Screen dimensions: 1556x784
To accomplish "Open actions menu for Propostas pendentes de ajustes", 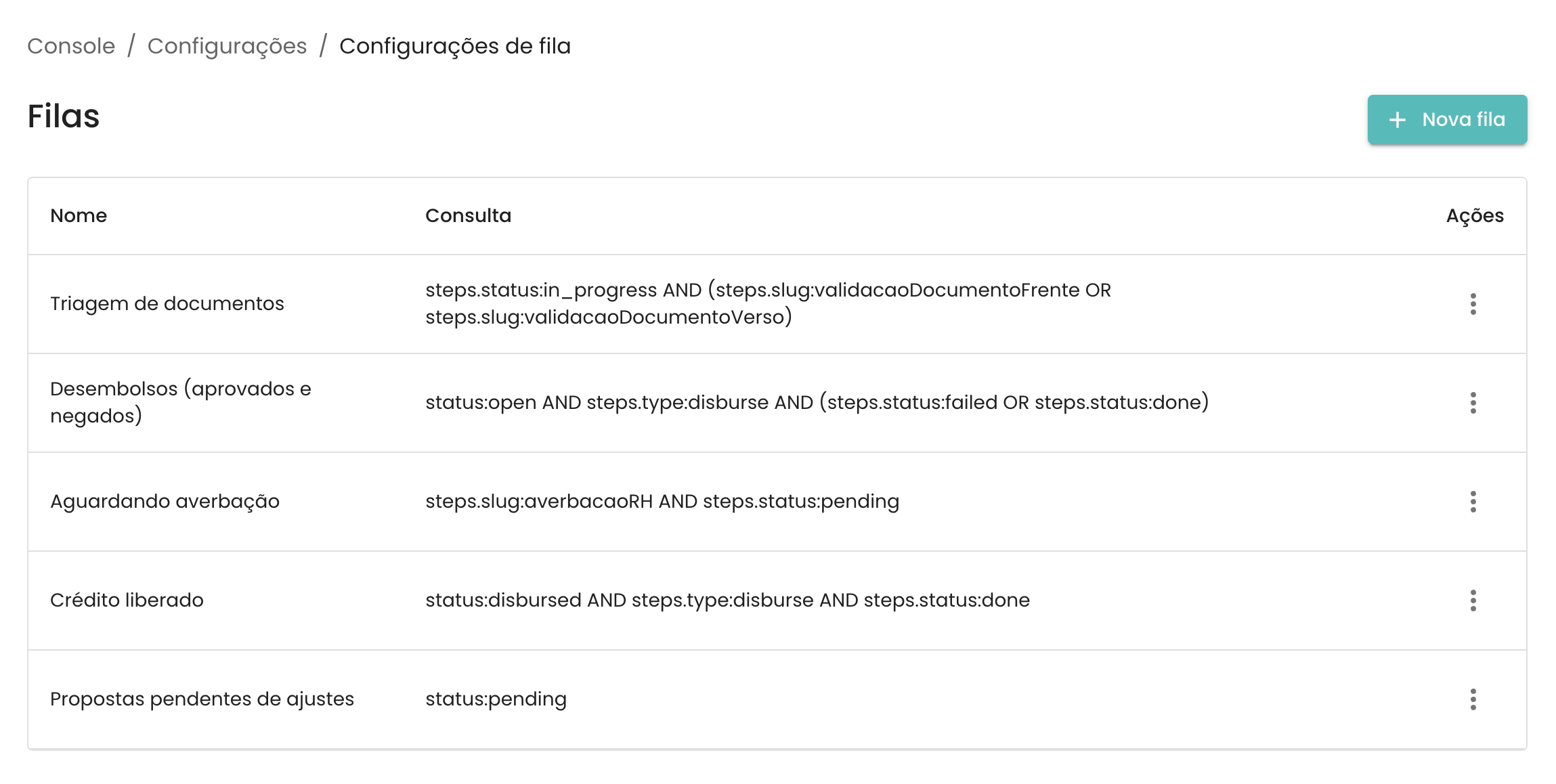I will pos(1473,699).
